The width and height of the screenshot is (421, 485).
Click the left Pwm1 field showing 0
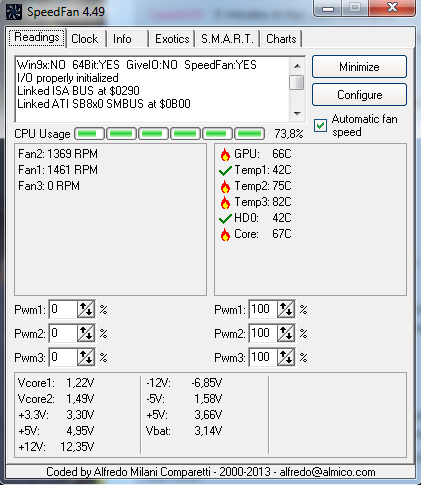[x=63, y=310]
